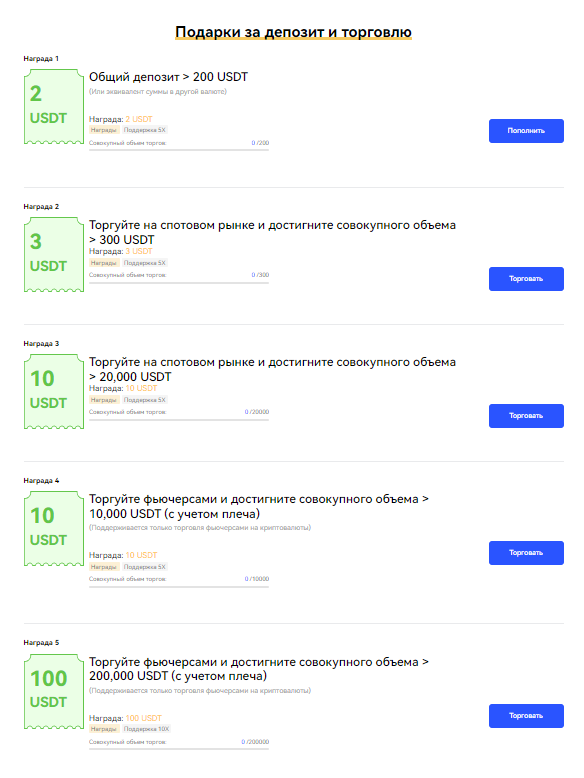Click the Пополнить deposit button
Viewport: 584px width, 778px height.
pyautogui.click(x=526, y=131)
